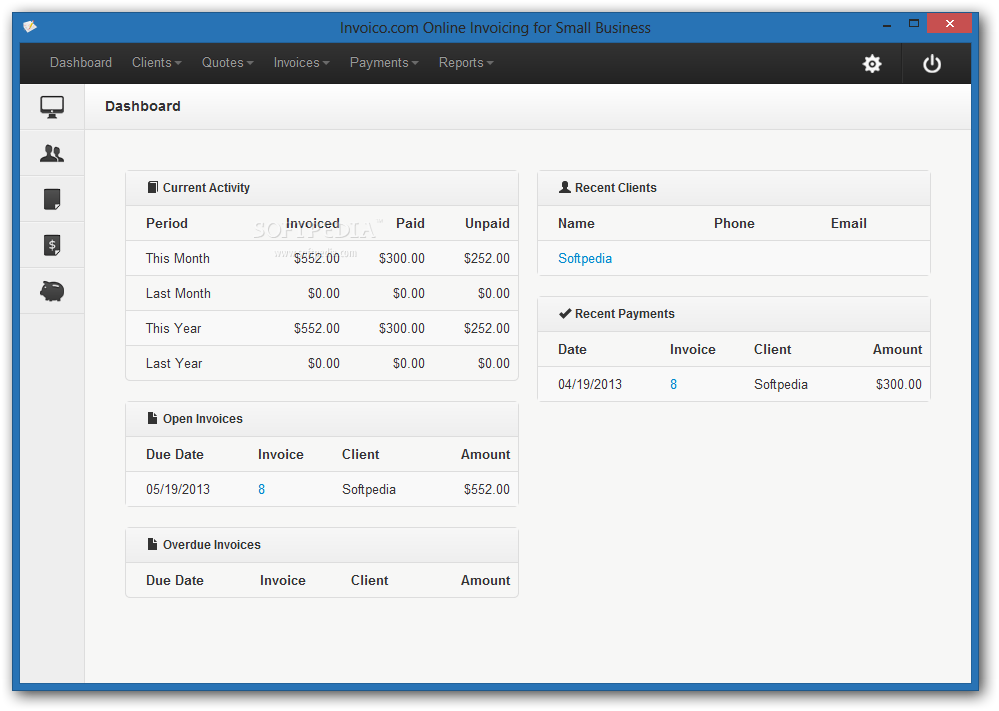Expand the Invoices dropdown menu
This screenshot has width=999, height=711.
click(301, 62)
